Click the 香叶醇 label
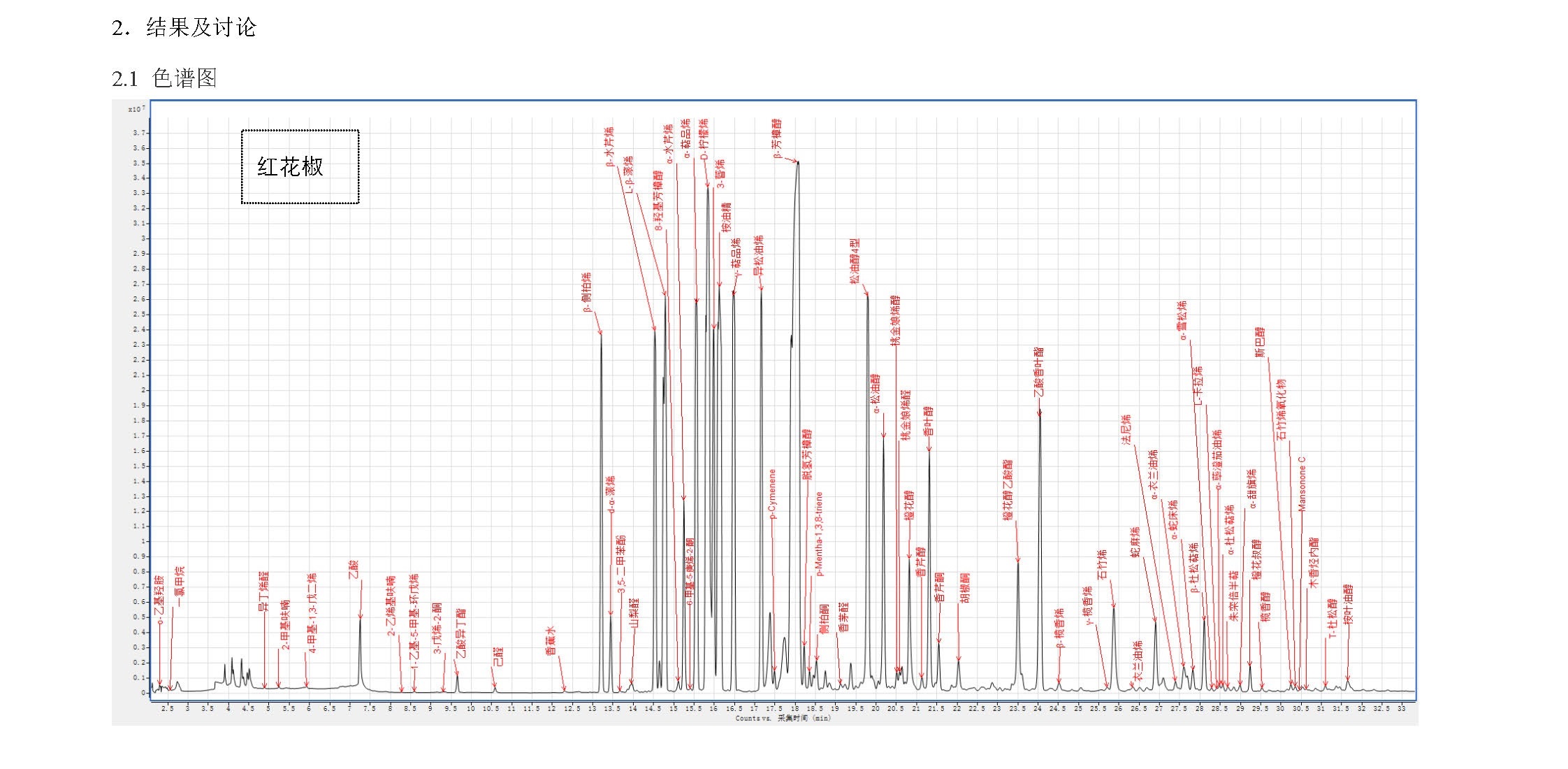Image resolution: width=1568 pixels, height=769 pixels. coord(928,422)
